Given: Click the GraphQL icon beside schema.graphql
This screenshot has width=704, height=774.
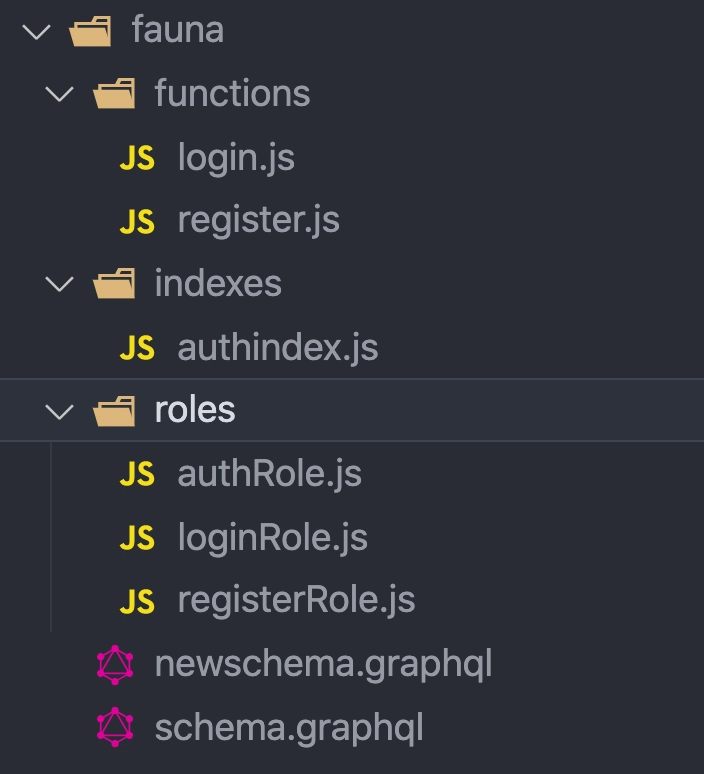Looking at the screenshot, I should tap(115, 727).
